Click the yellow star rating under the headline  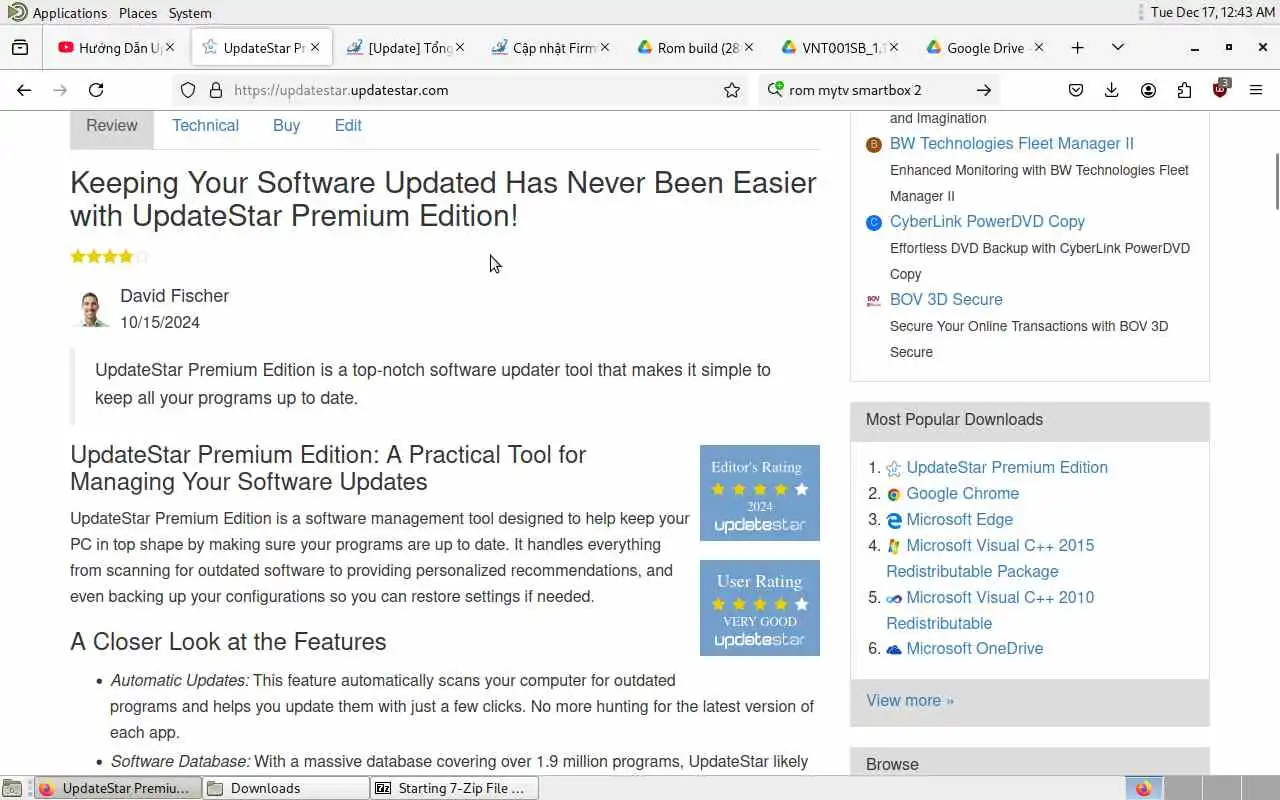(109, 257)
